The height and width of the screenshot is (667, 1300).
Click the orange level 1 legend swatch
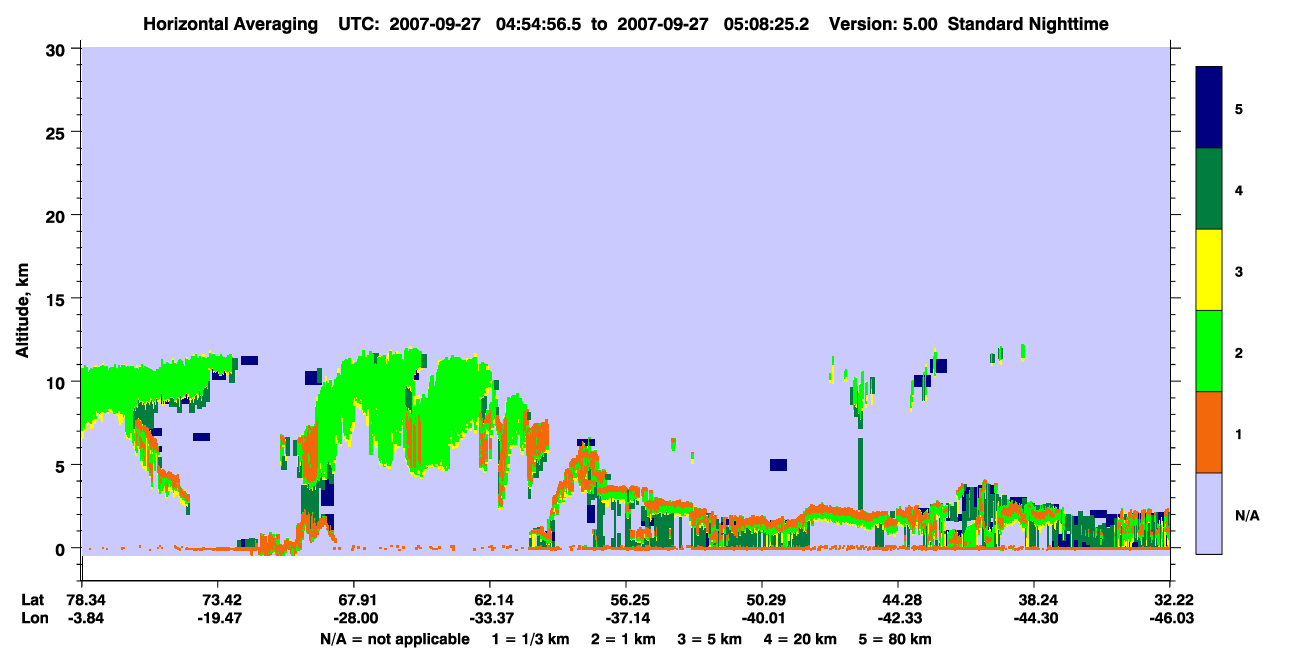tap(1209, 432)
